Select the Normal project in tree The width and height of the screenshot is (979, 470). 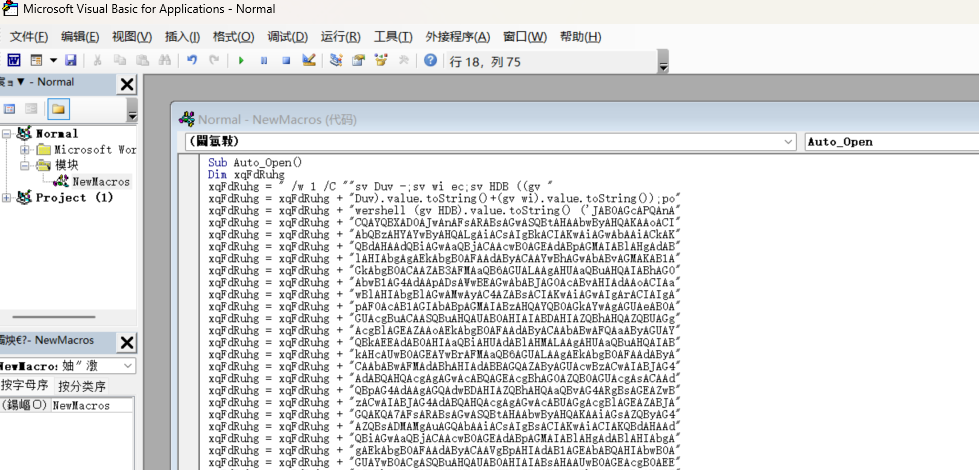[57, 134]
